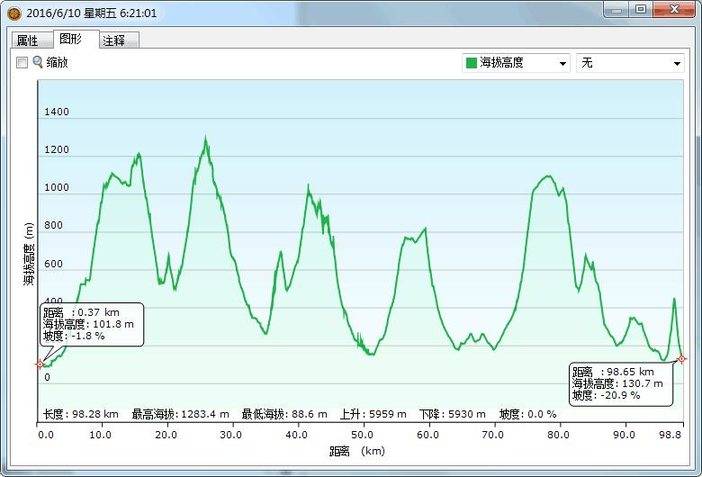Enable the 缩放 zoom checkbox
702x477 pixels.
22,62
